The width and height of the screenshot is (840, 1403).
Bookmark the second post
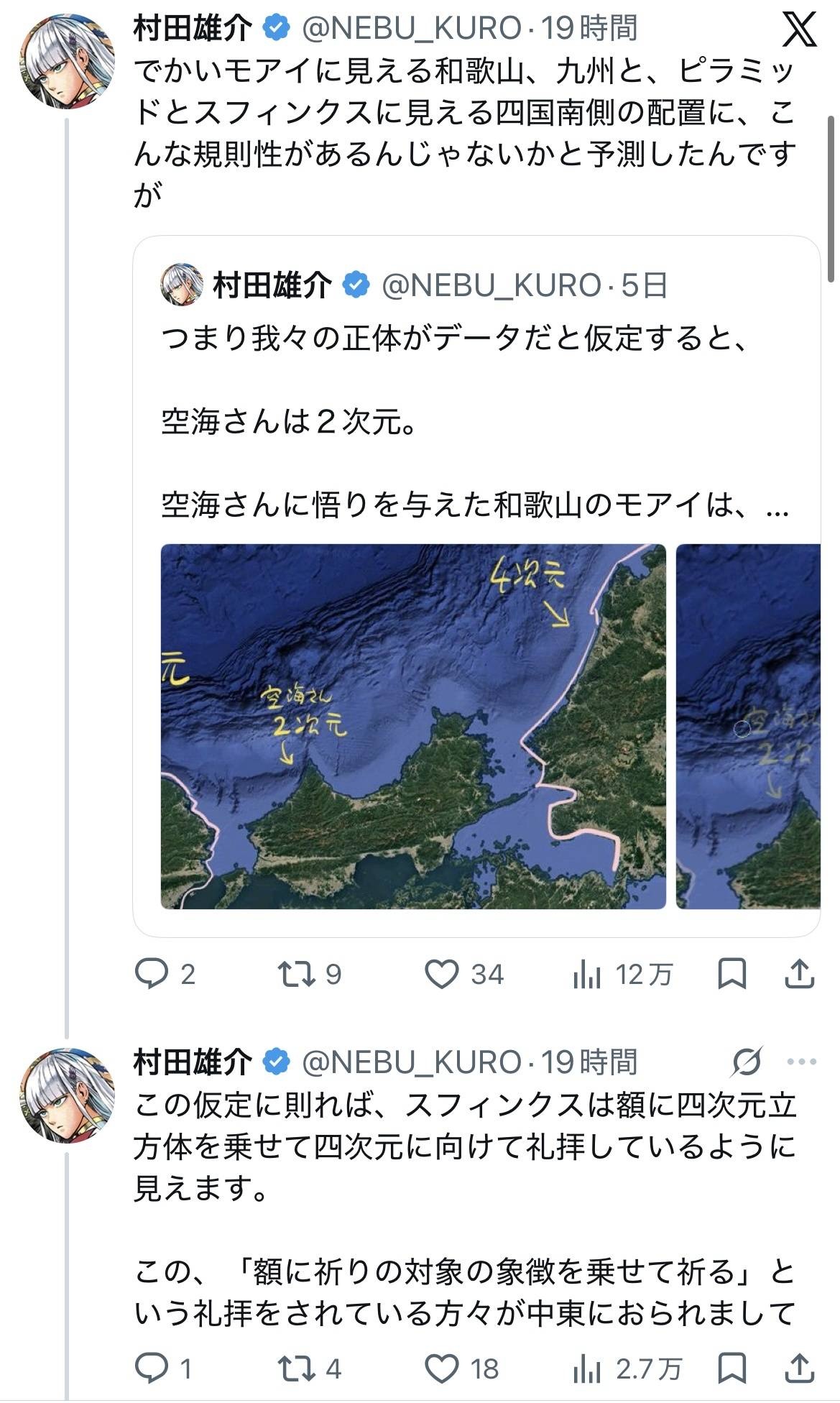click(x=732, y=1368)
